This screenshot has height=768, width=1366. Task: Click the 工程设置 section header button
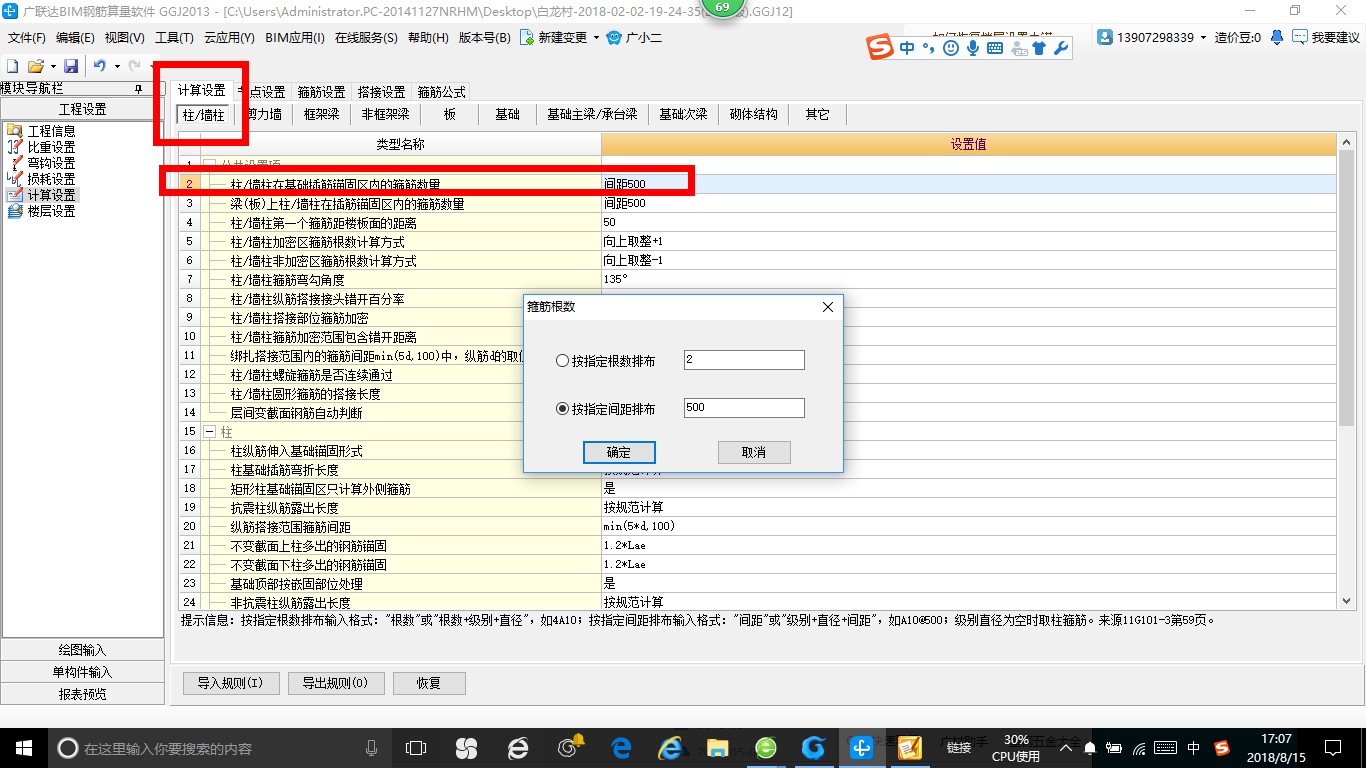(82, 109)
